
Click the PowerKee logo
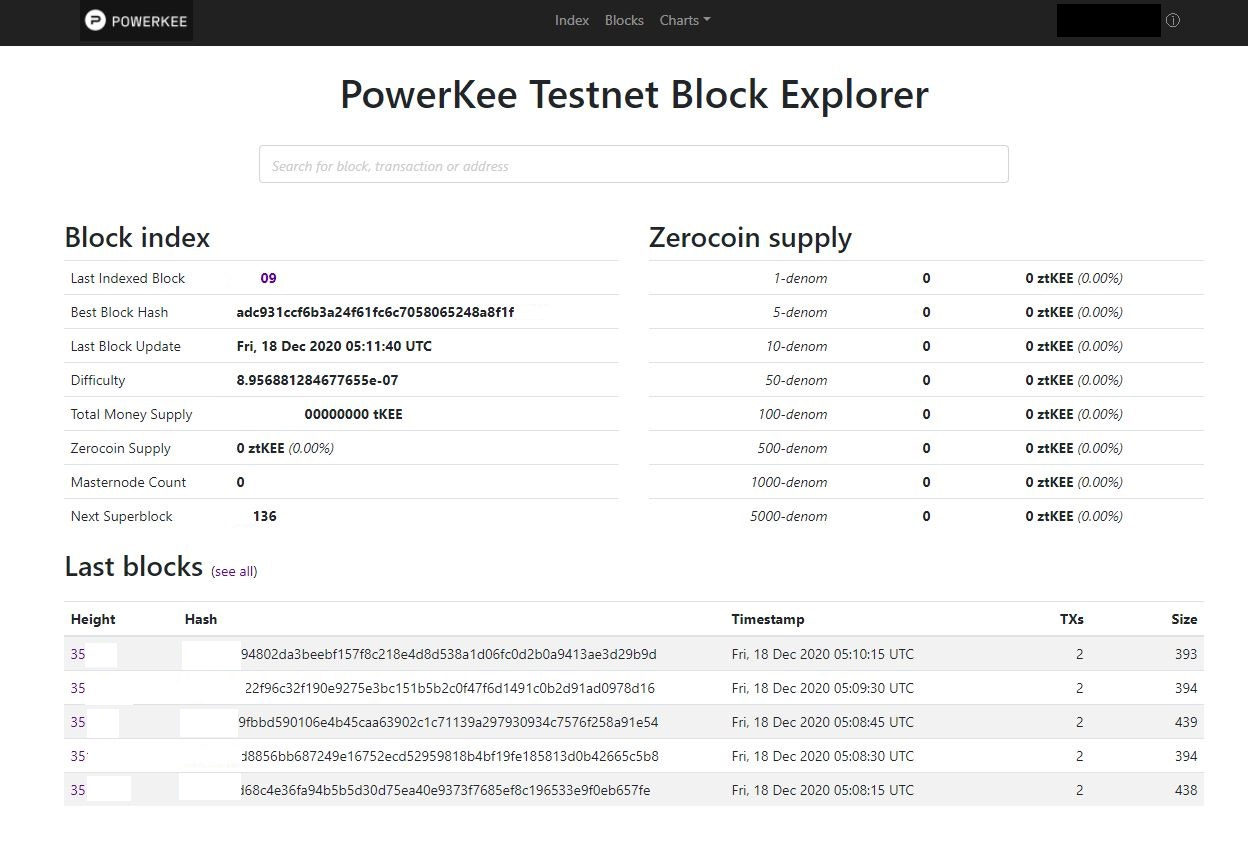136,20
